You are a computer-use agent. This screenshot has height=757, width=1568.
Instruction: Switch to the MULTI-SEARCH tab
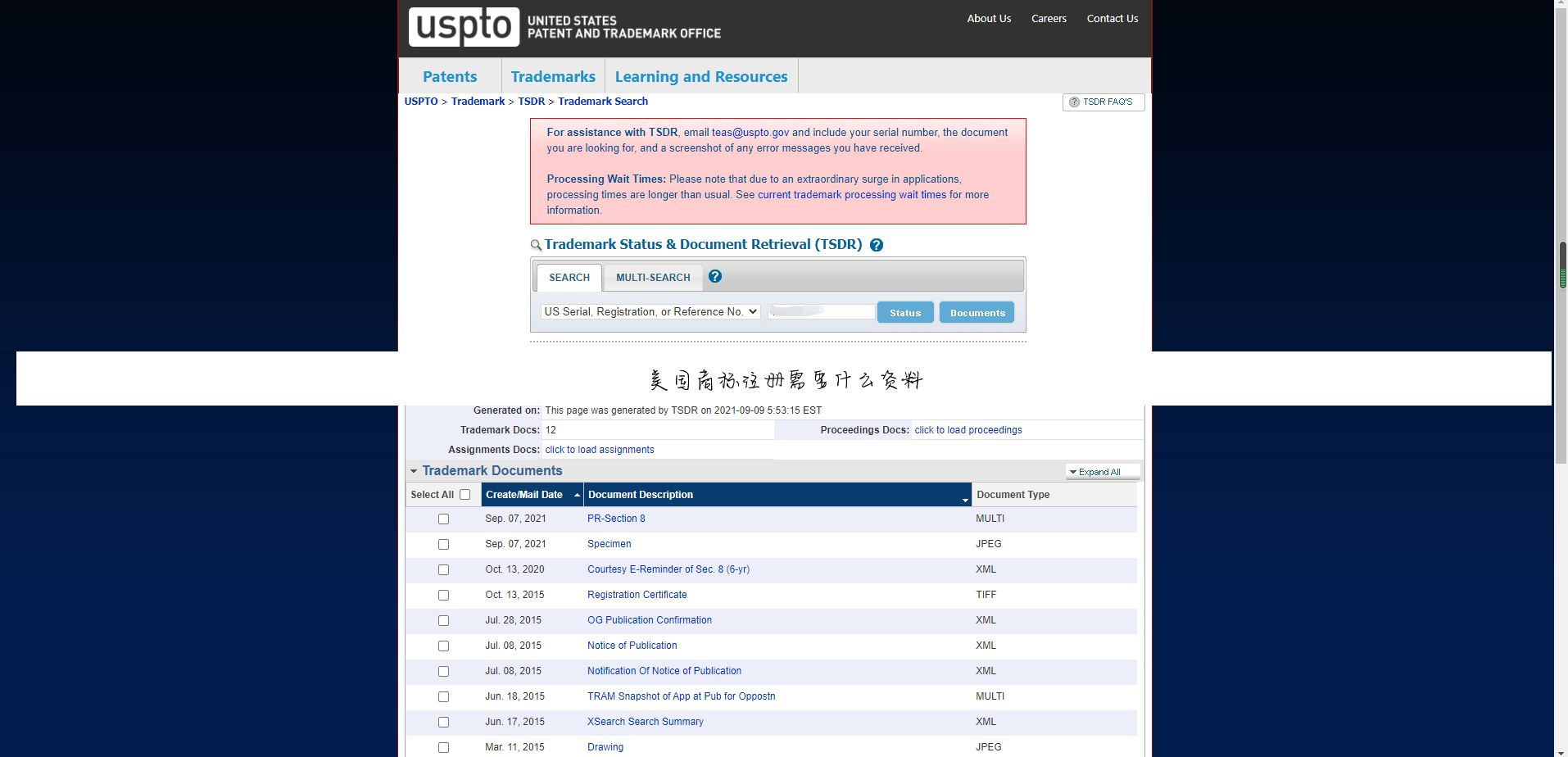coord(653,278)
